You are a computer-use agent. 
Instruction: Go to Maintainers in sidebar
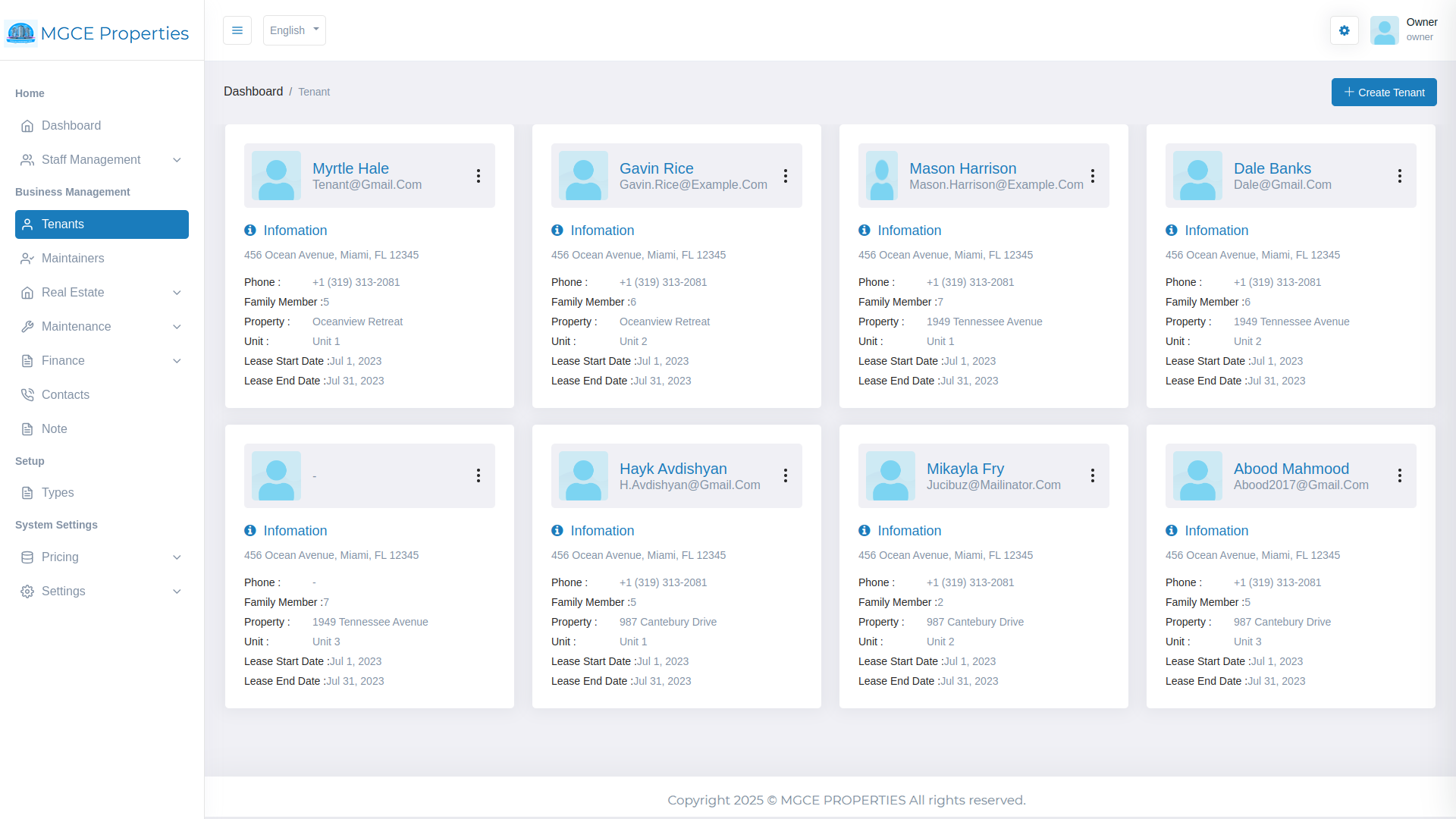[73, 259]
